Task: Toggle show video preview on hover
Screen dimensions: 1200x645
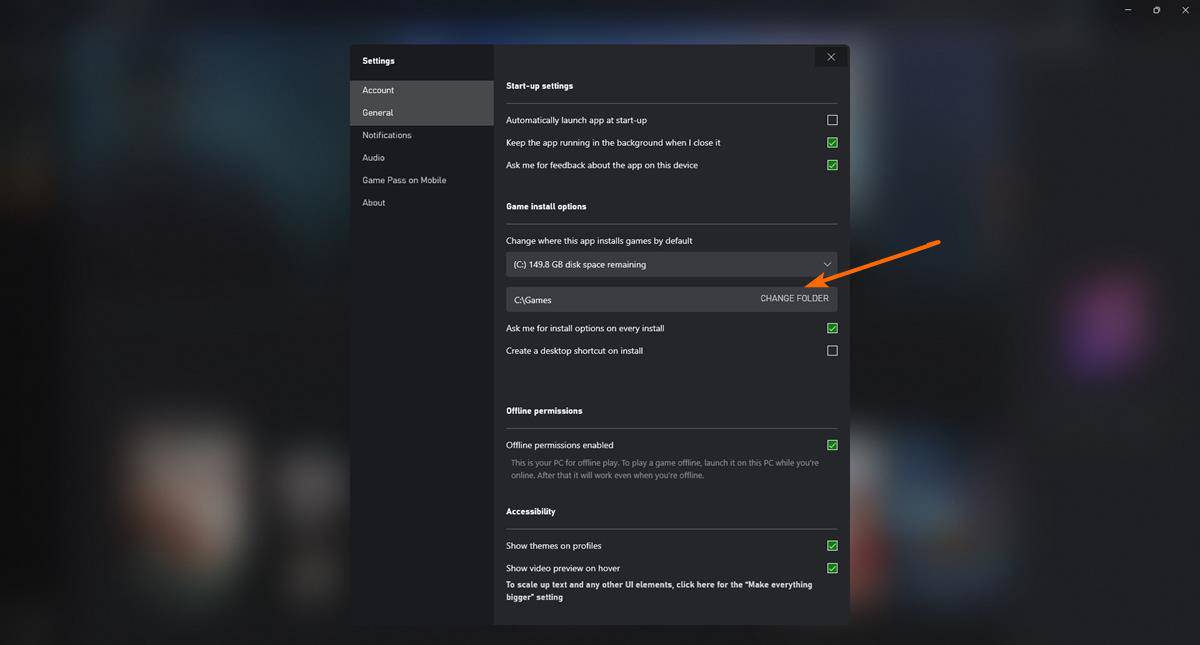Action: (x=831, y=568)
